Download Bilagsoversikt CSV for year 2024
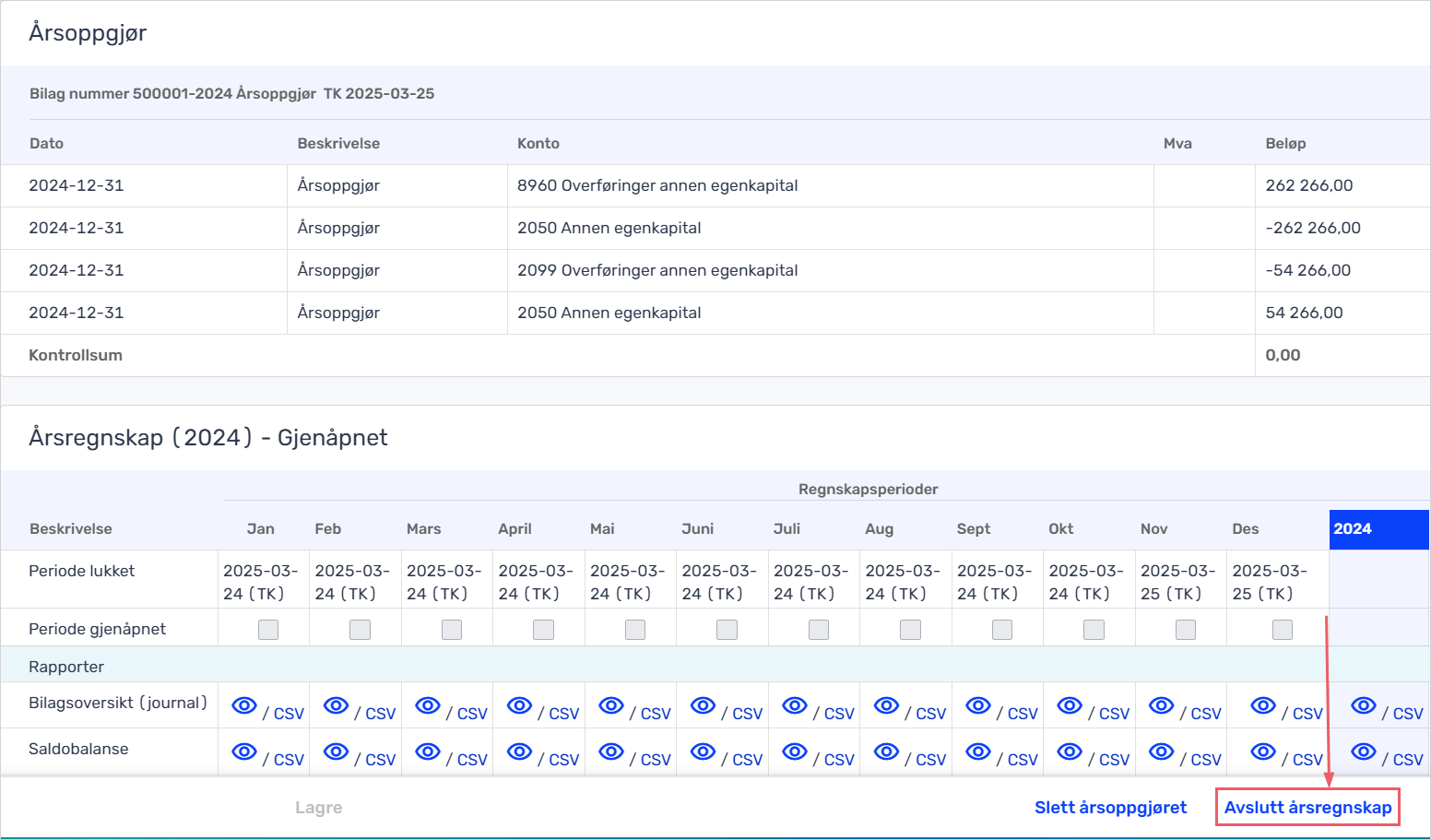1431x840 pixels. click(1408, 714)
